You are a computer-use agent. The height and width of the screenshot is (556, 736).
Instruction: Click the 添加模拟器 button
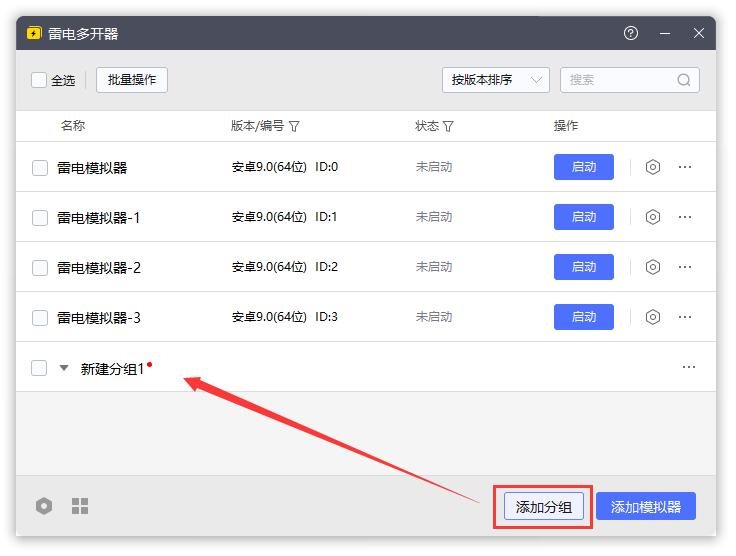646,507
